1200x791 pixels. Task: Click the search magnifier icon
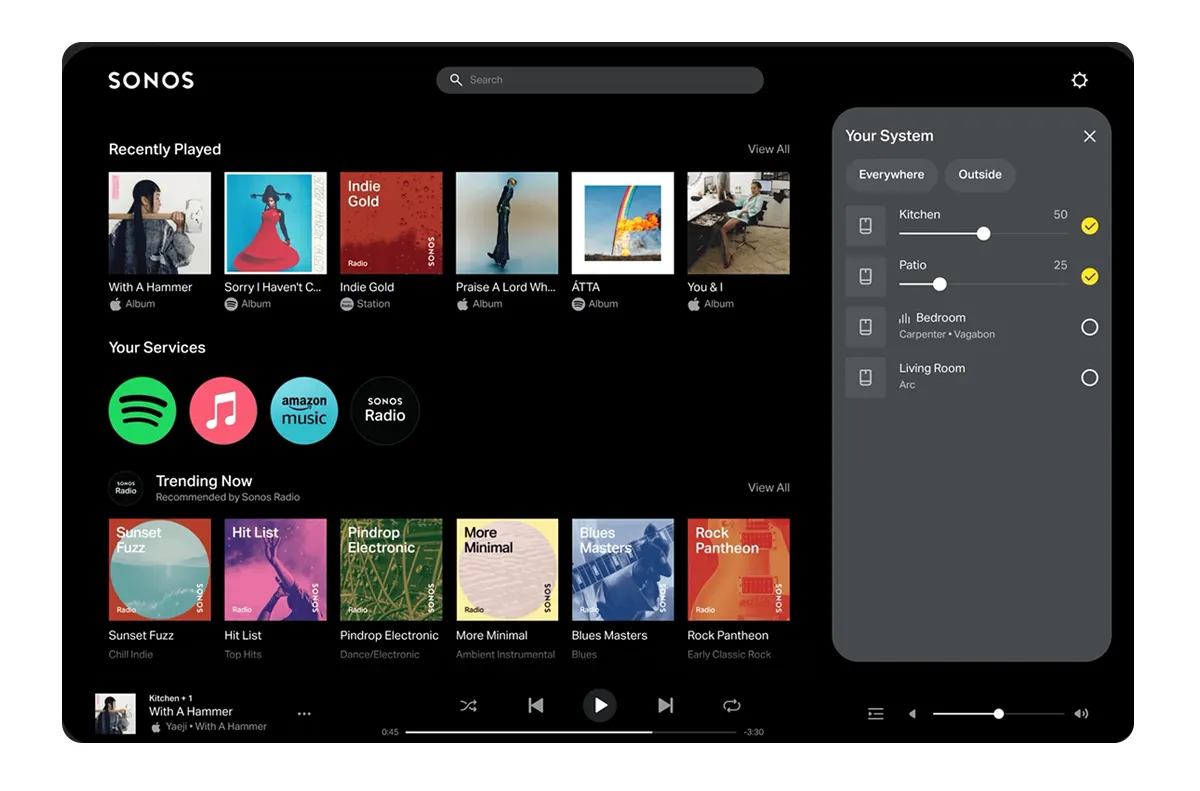(456, 80)
